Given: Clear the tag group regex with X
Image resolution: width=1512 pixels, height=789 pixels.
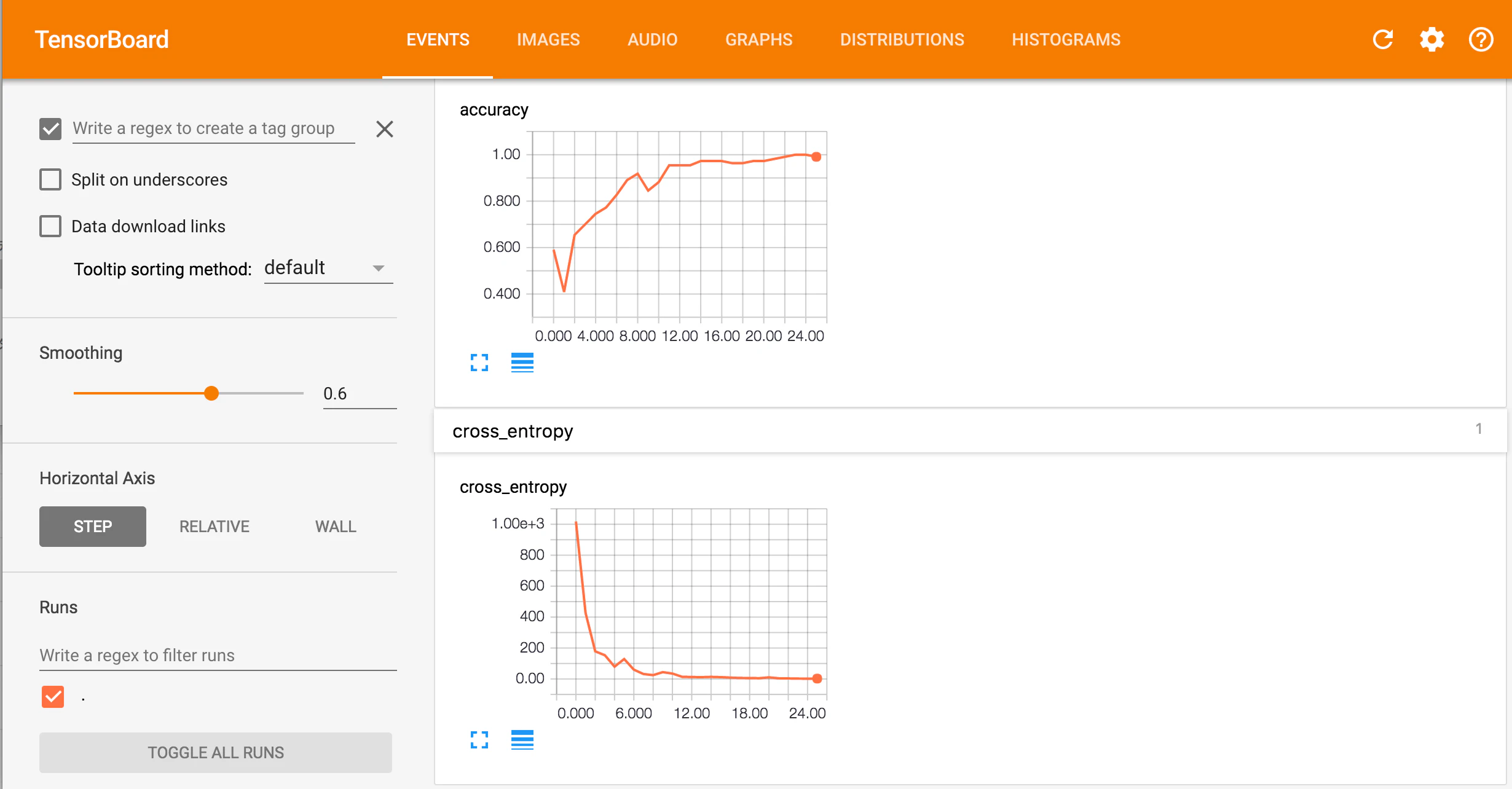Looking at the screenshot, I should tap(385, 129).
